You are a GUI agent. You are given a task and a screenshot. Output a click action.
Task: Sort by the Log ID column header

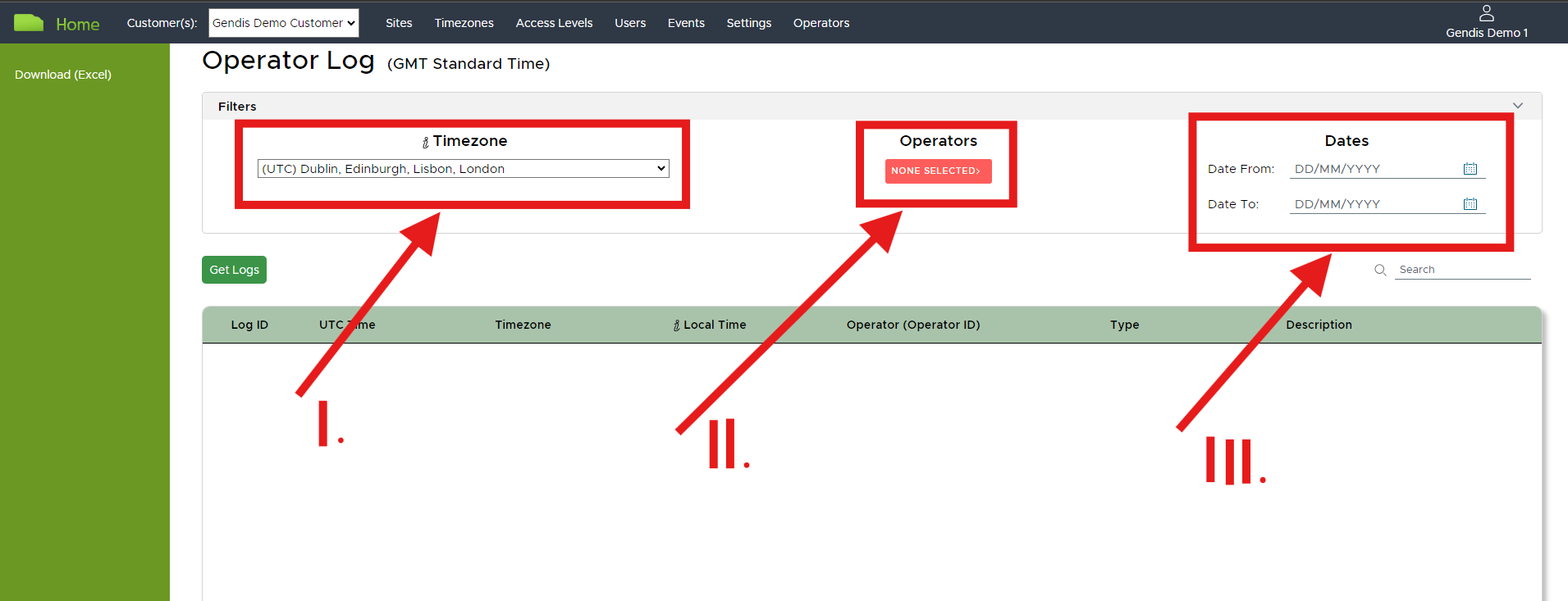(x=249, y=325)
